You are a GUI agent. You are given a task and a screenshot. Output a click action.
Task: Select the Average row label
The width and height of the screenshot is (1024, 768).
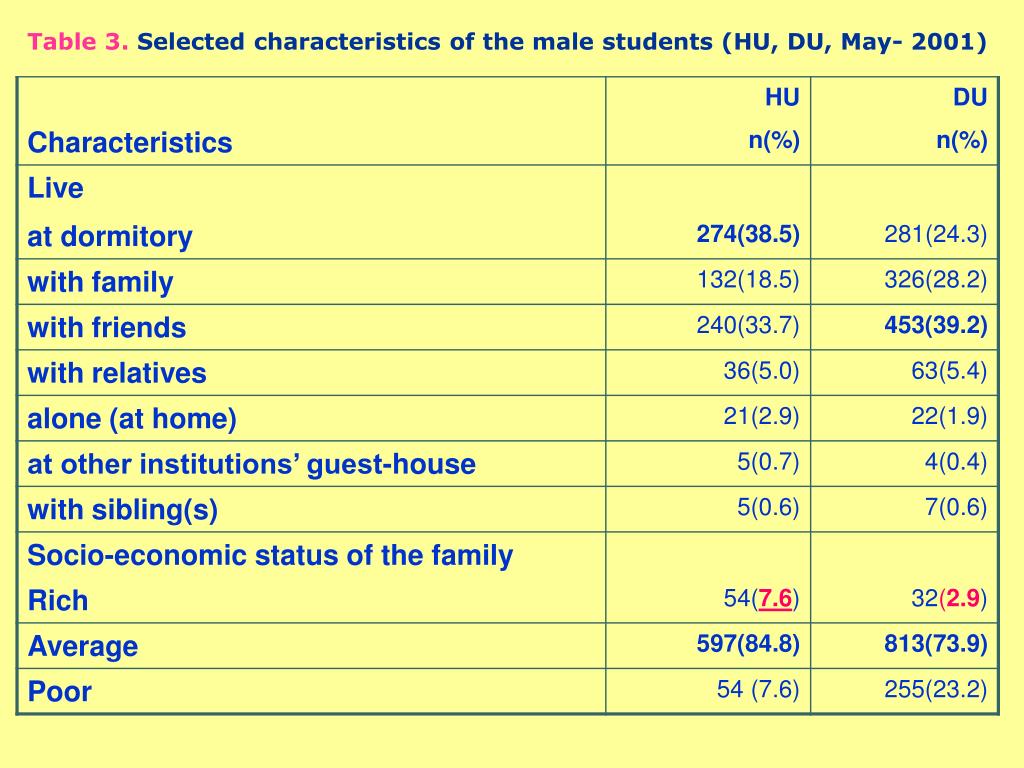83,646
